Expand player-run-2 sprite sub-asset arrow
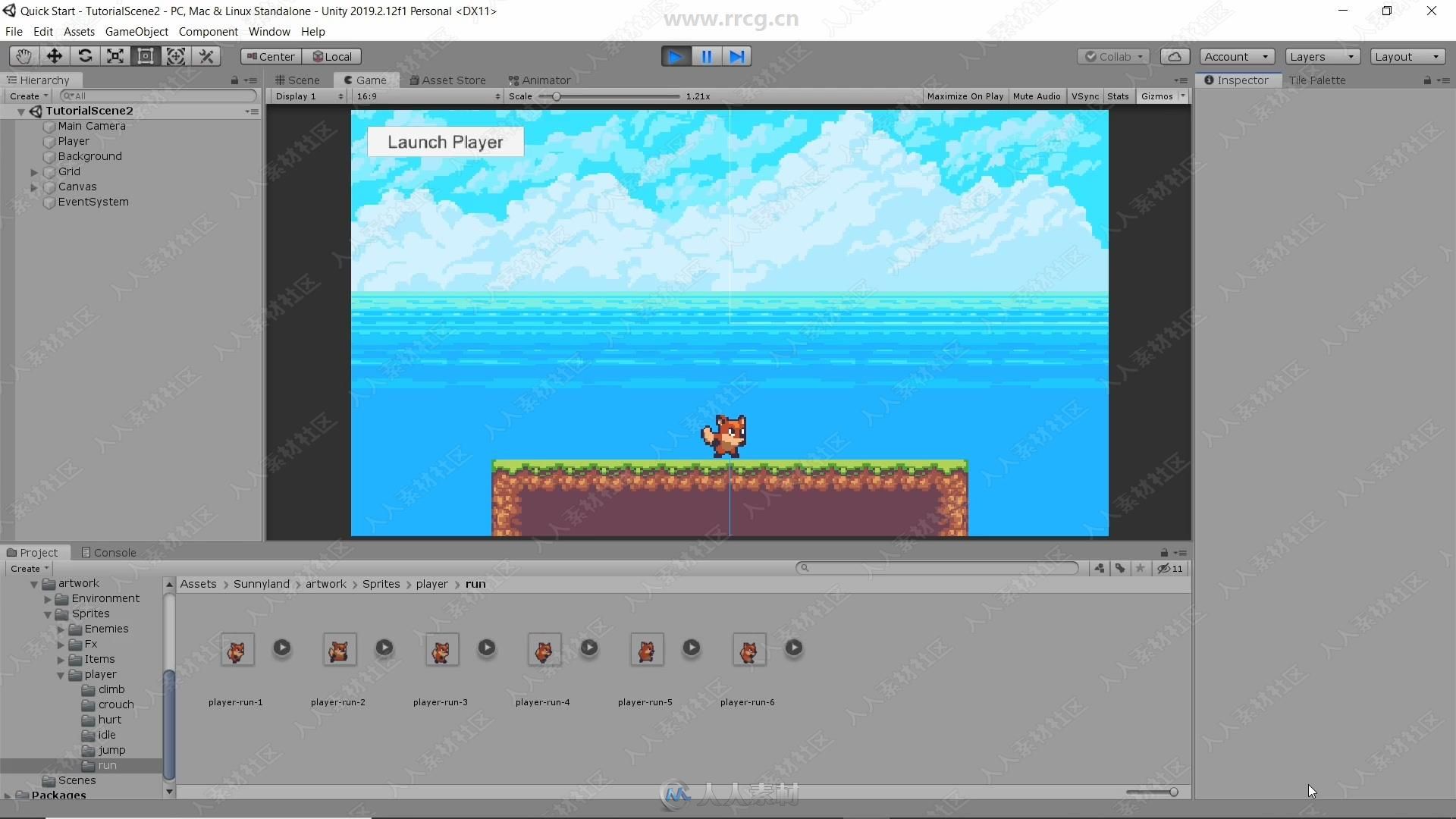Viewport: 1456px width, 819px height. click(x=384, y=648)
